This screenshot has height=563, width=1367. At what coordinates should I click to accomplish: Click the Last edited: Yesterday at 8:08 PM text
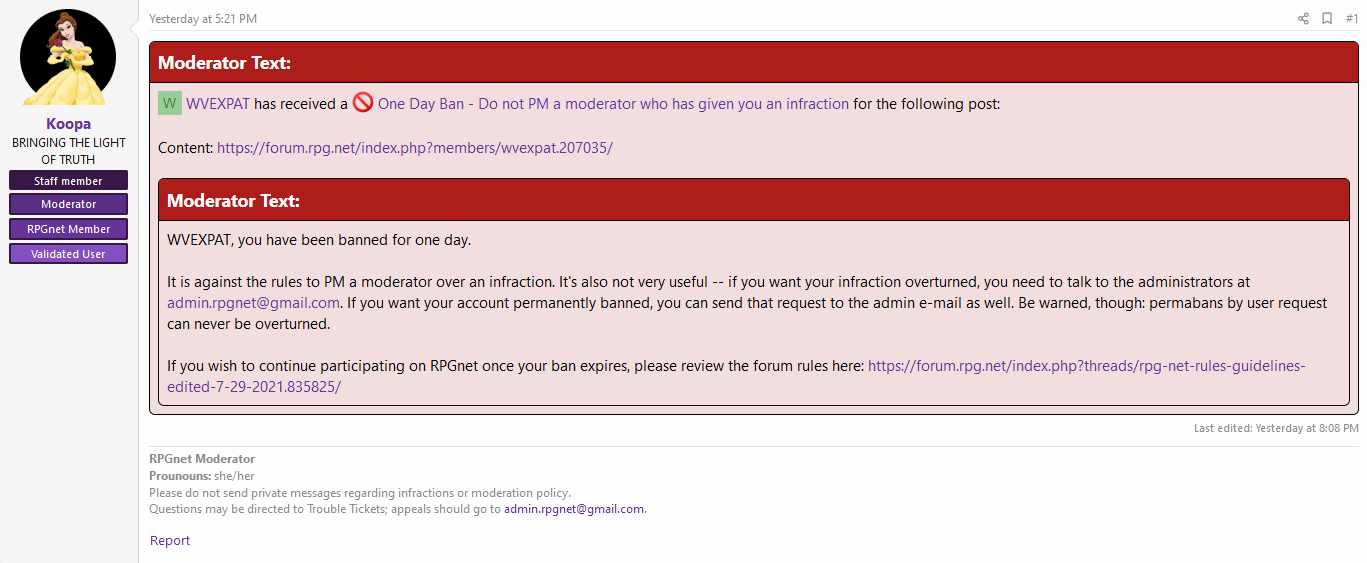coord(1276,428)
